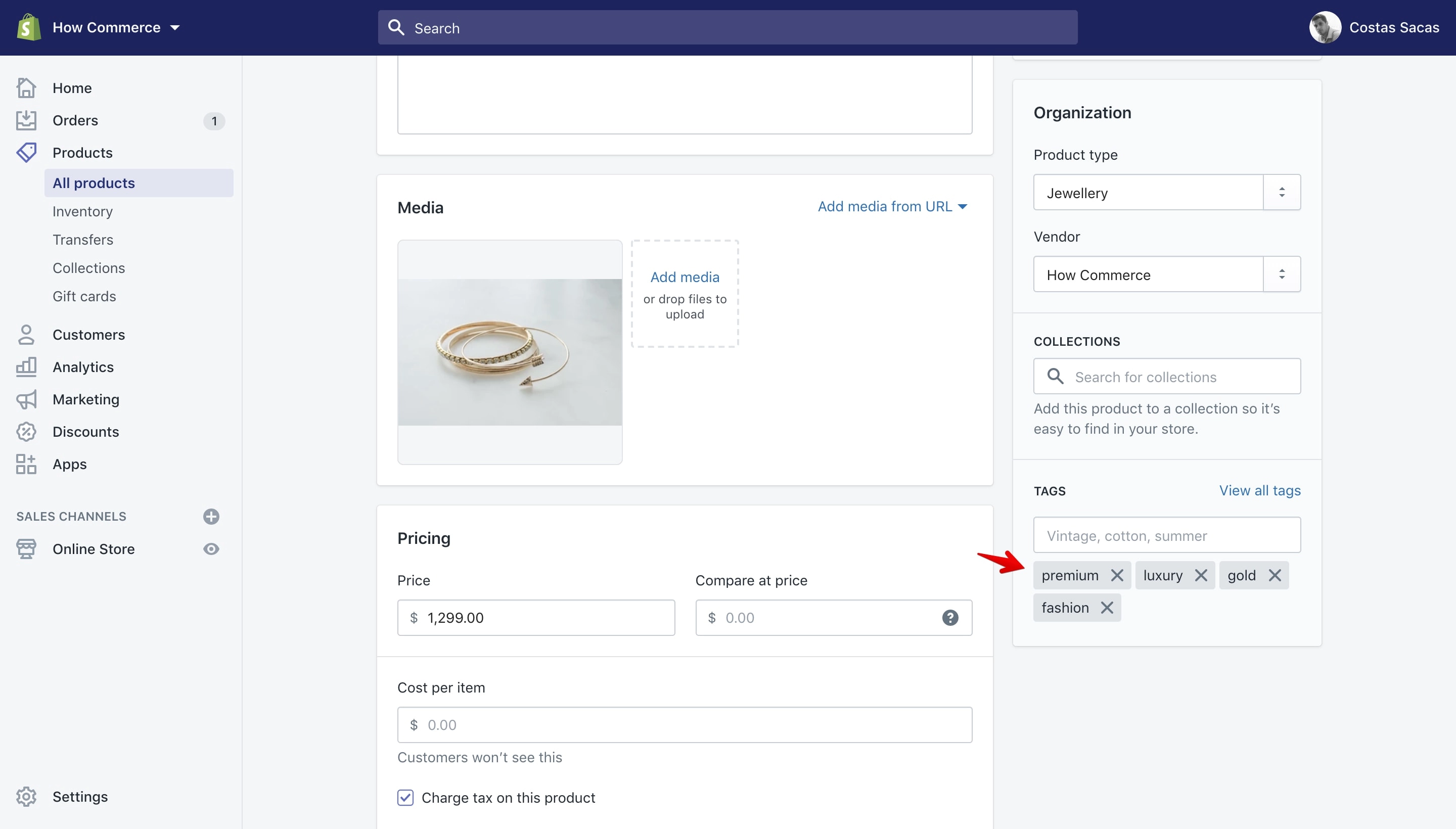This screenshot has height=829, width=1456.
Task: Open Settings at sidebar bottom
Action: (x=80, y=797)
